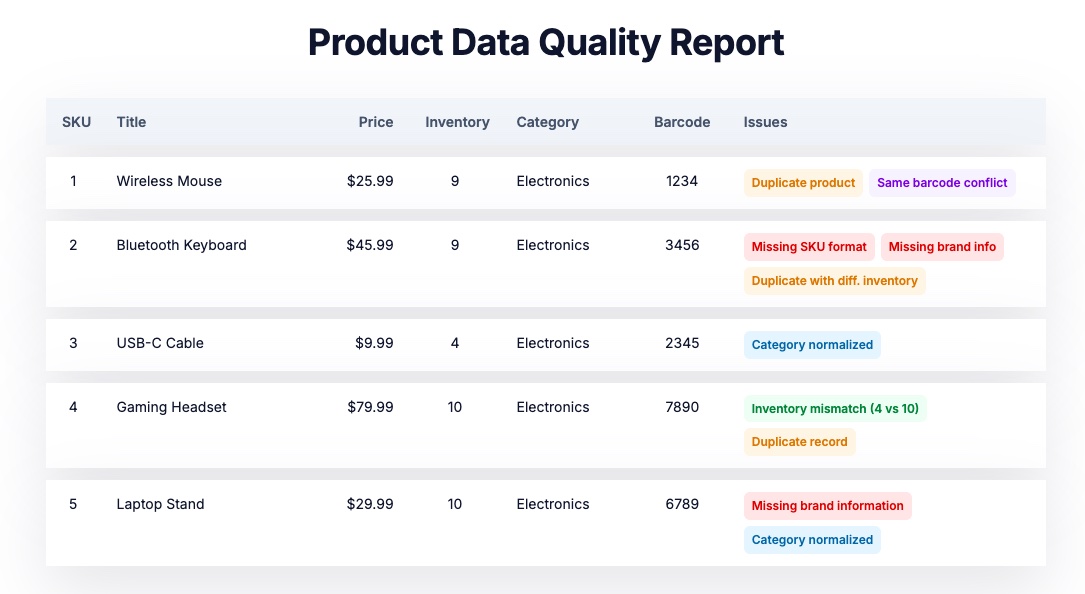Click the Inventory column header
Viewport: 1085px width, 594px height.
(457, 122)
